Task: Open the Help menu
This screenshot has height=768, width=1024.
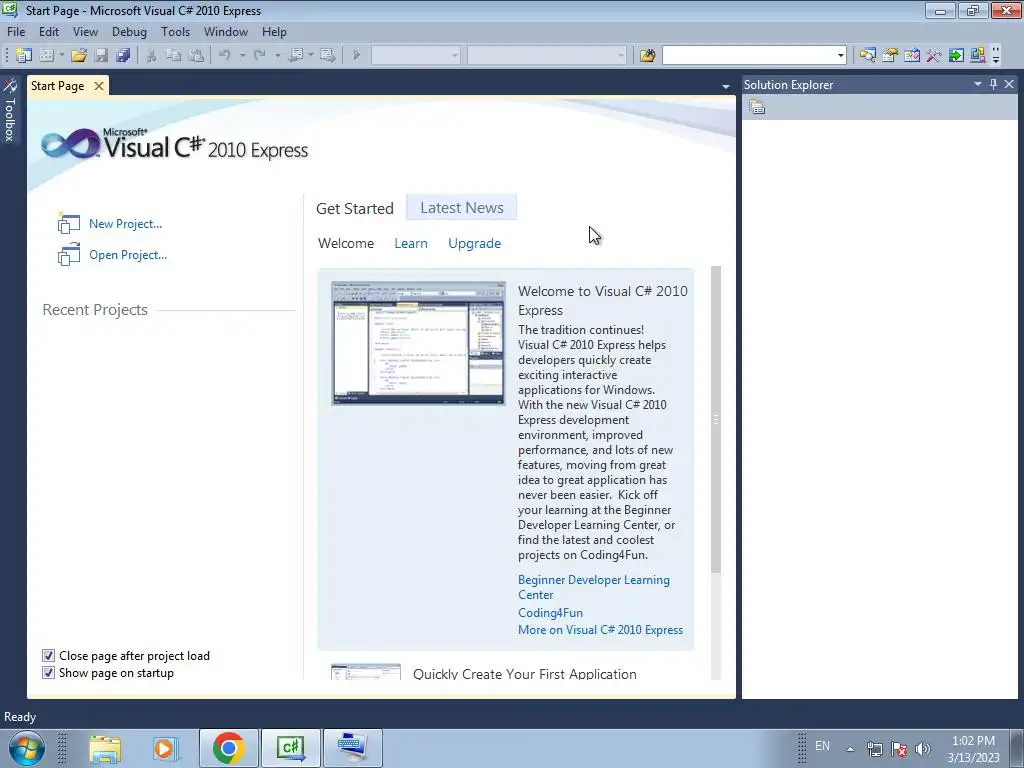Action: (274, 31)
